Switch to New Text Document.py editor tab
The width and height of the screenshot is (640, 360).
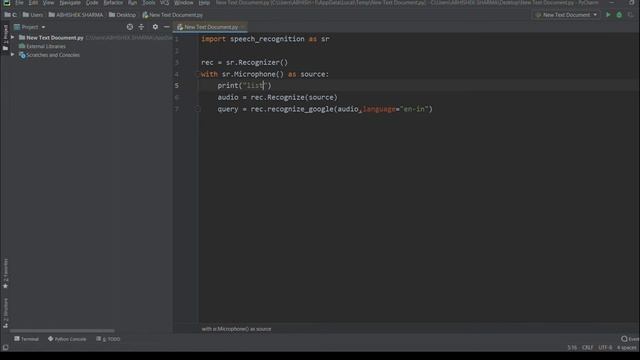(x=210, y=27)
